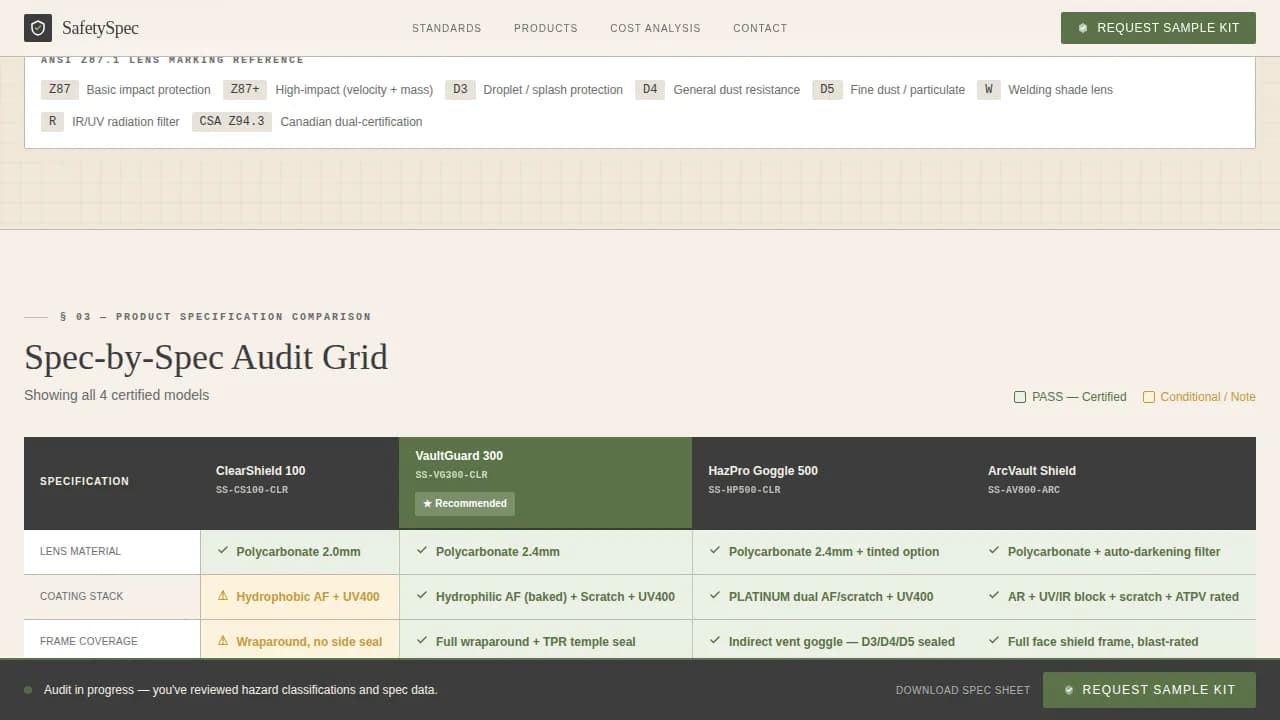Select the CSA Z94.3 marking tag
Screen dimensions: 1280x720
point(232,121)
